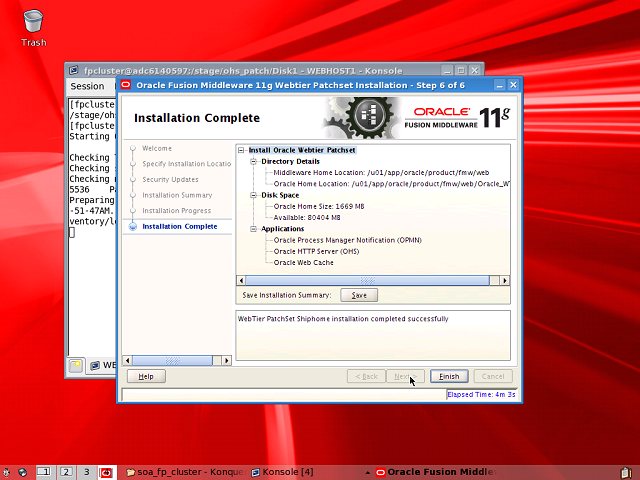Screen dimensions: 640x480
Task: Select the Oracle Web Cache row
Action: coord(303,263)
